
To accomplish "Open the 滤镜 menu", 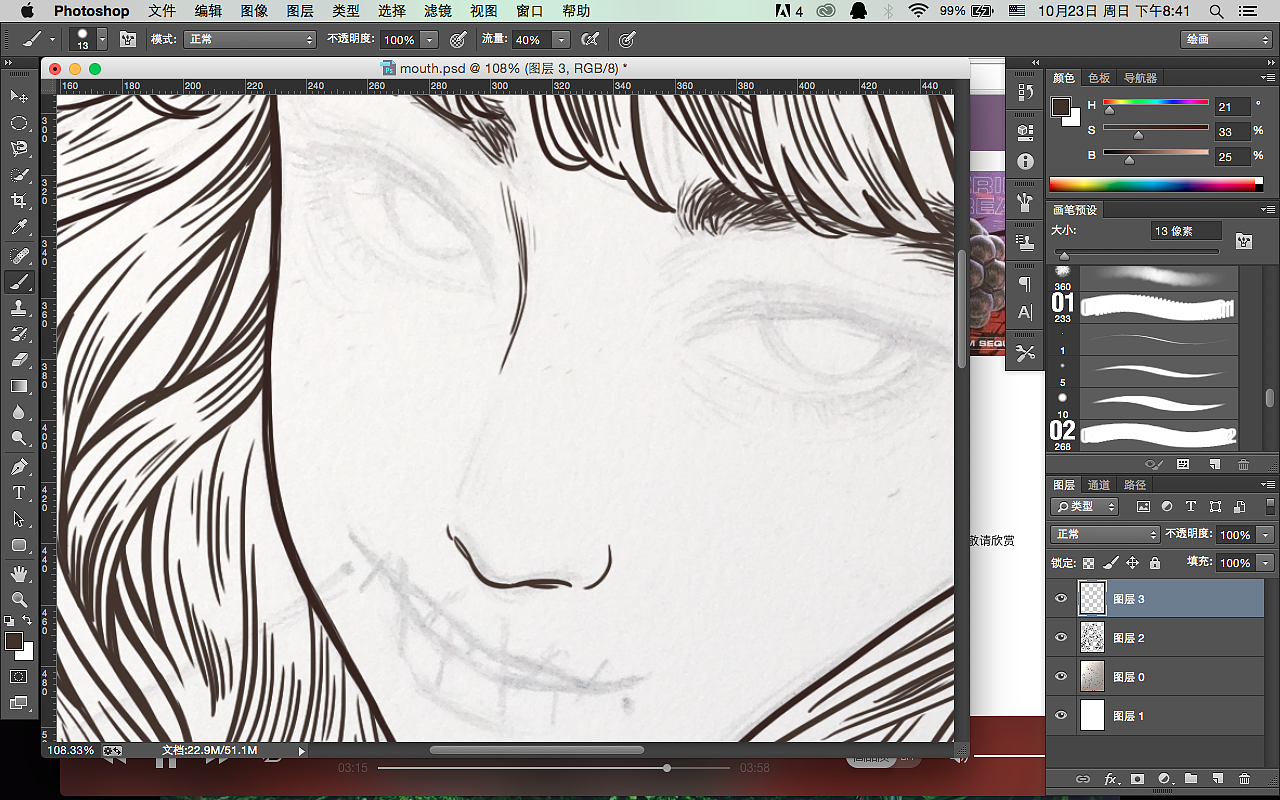I will tap(437, 11).
